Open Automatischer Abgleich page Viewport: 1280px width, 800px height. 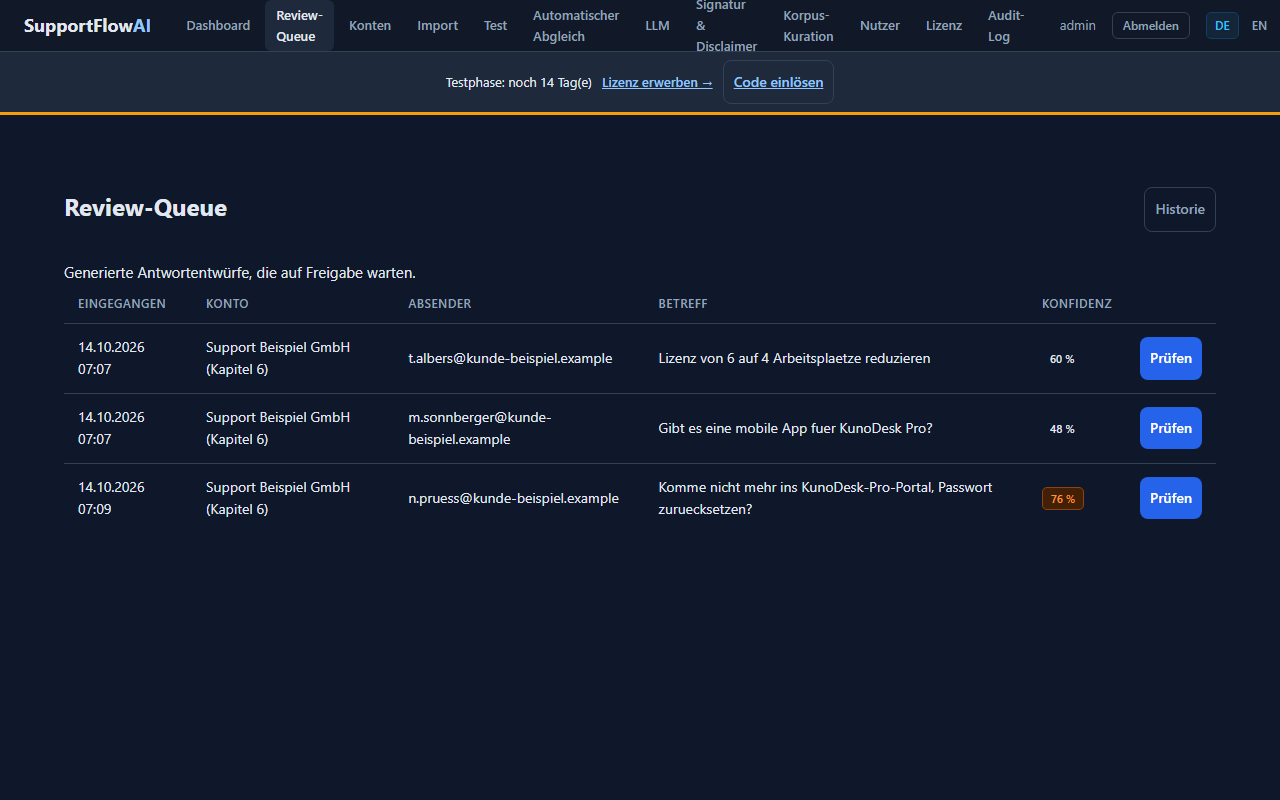[x=576, y=26]
